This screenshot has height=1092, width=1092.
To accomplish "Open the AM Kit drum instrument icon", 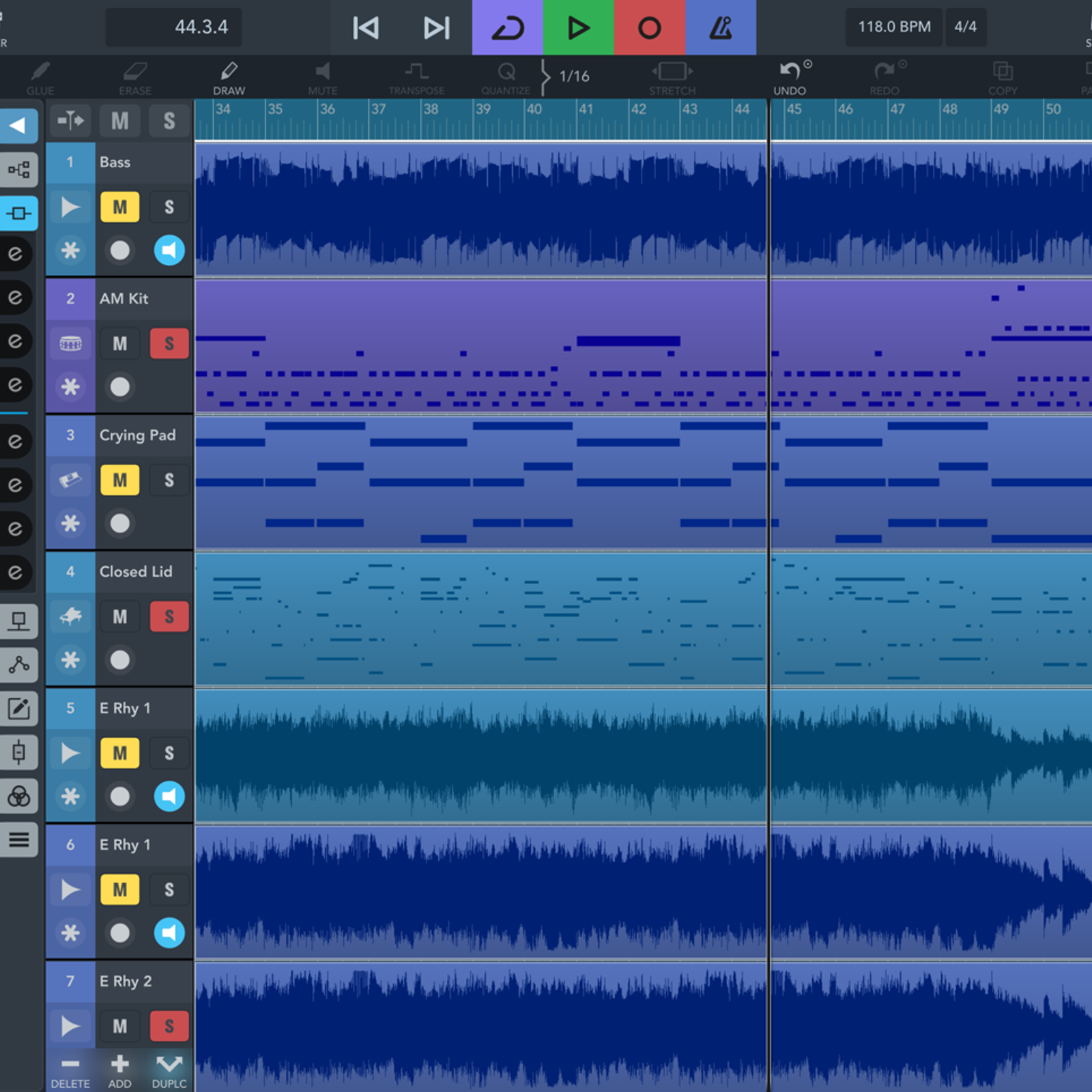I will coord(70,344).
